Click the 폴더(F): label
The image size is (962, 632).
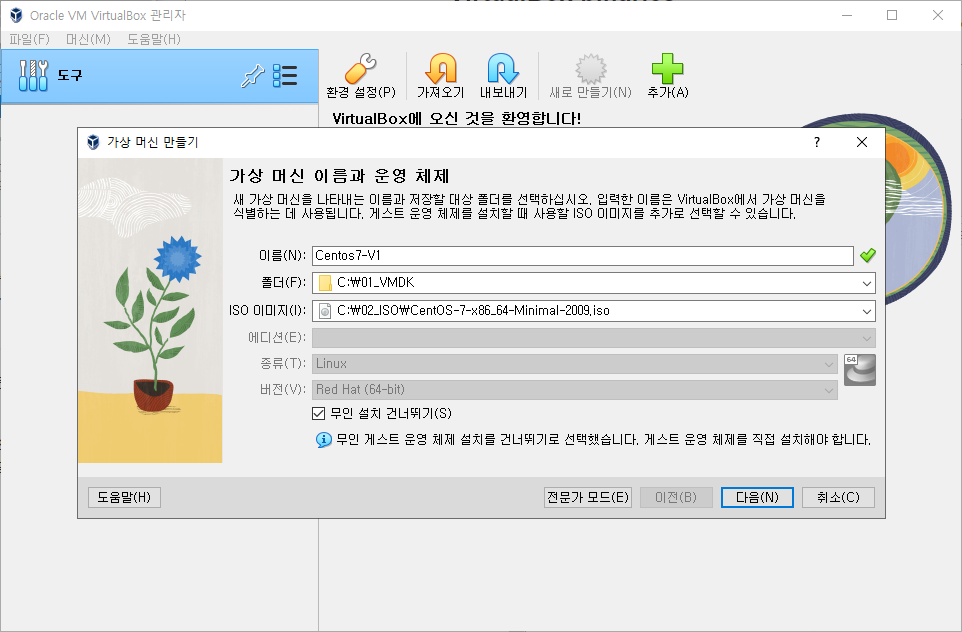(283, 283)
